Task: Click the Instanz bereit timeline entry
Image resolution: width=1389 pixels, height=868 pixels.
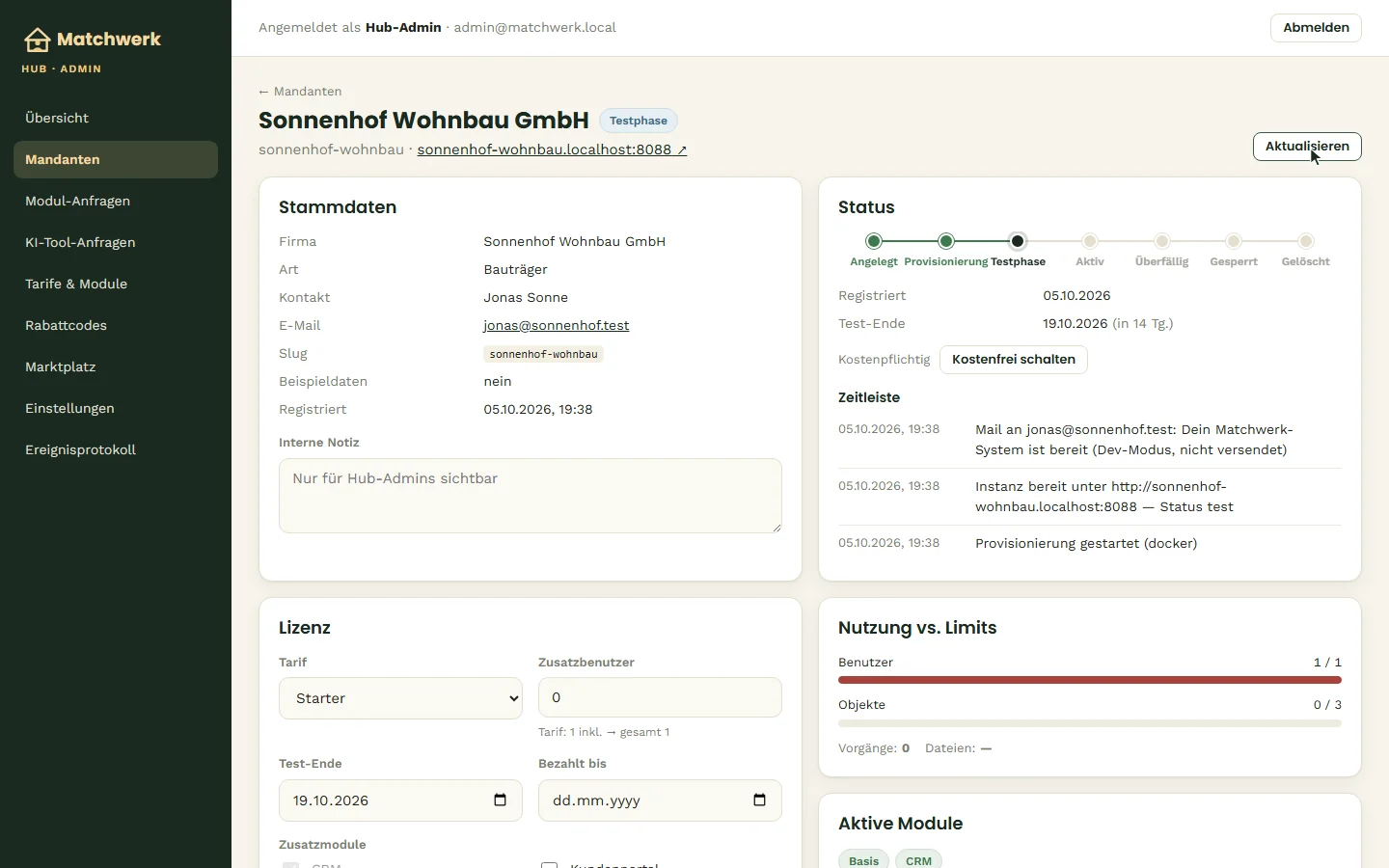Action: point(1090,497)
